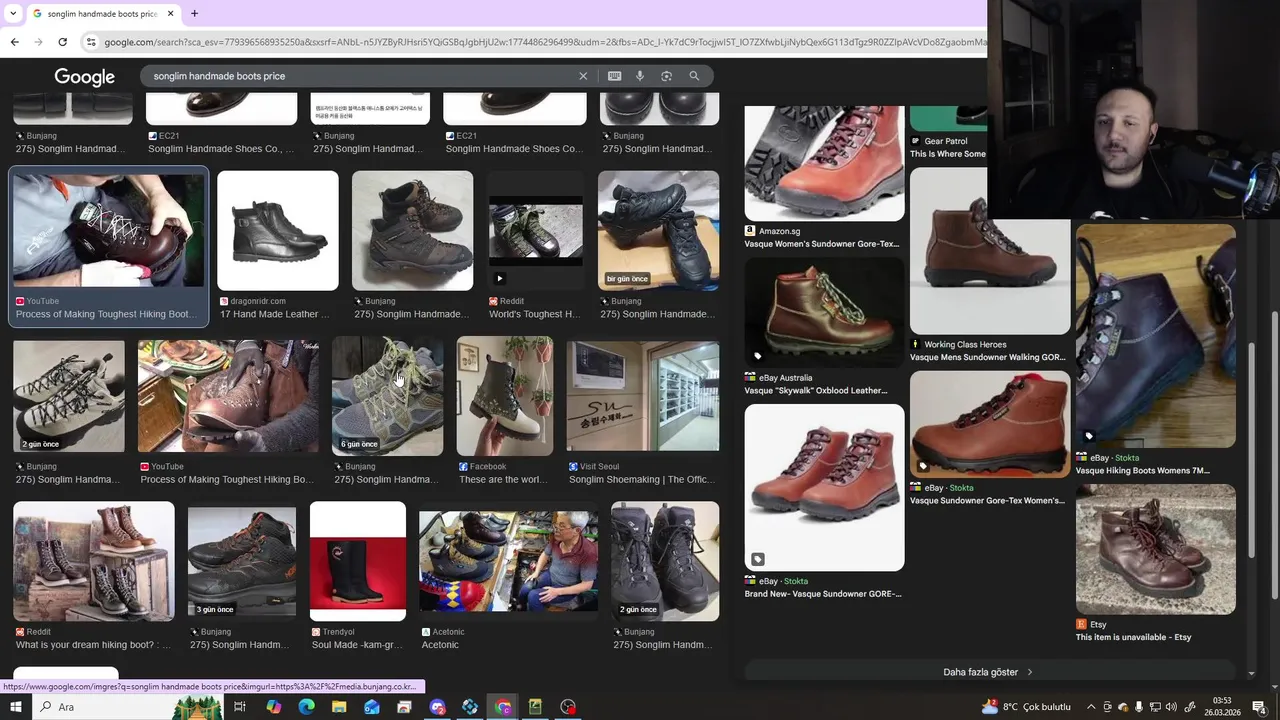Open the 'Acetonic' result title link

[x=440, y=645]
